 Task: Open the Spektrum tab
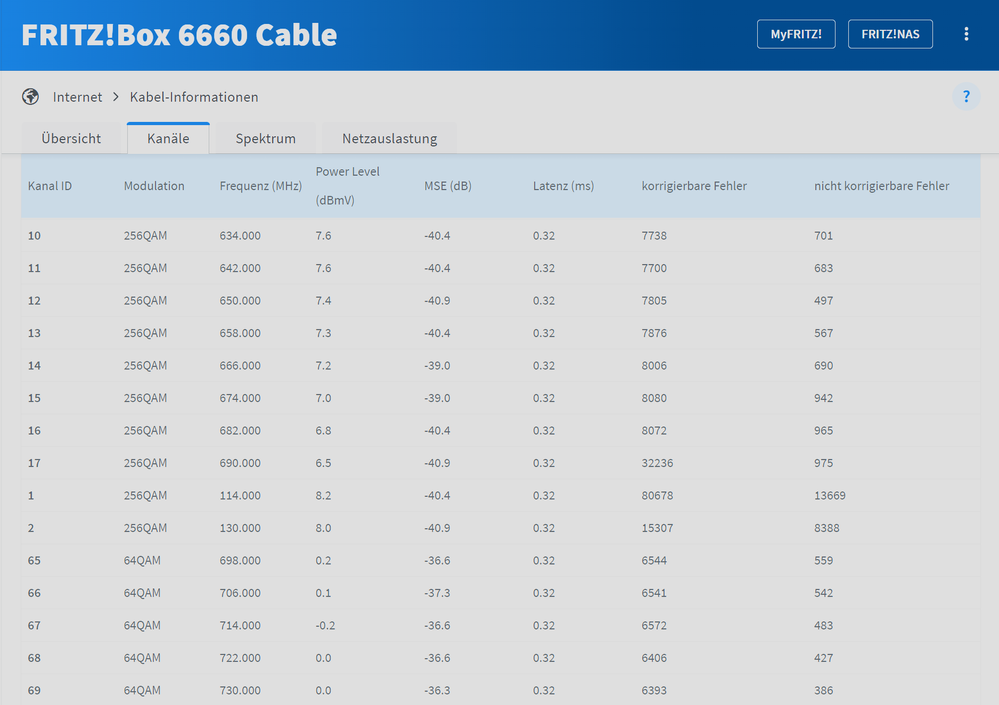(x=266, y=138)
